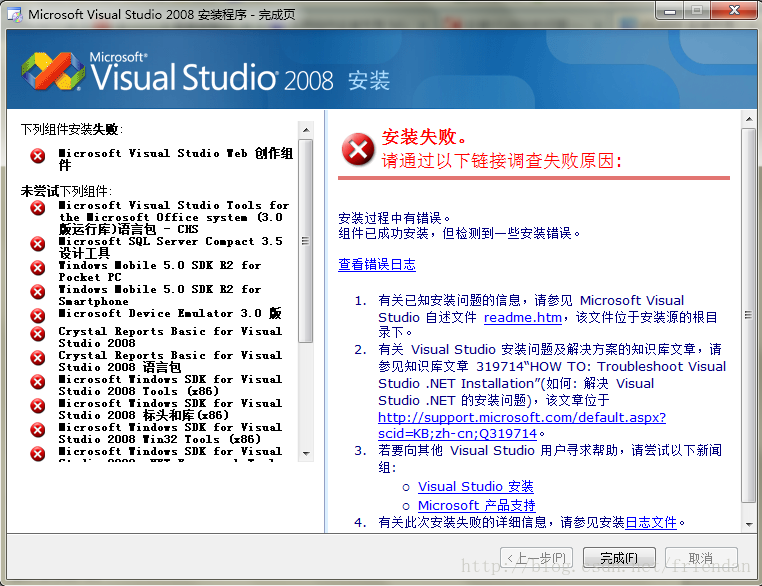
Task: Click error icon beside Windows Mobile SDK for Smartphone
Action: point(37,292)
